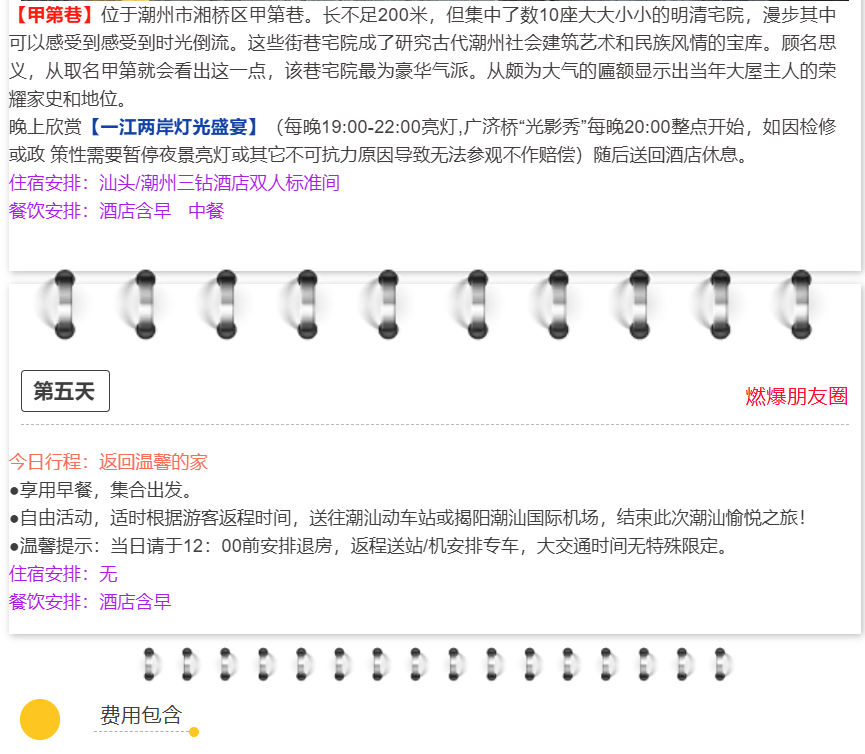Select the 第五天 day label box
Image resolution: width=865 pixels, height=754 pixels.
click(65, 391)
